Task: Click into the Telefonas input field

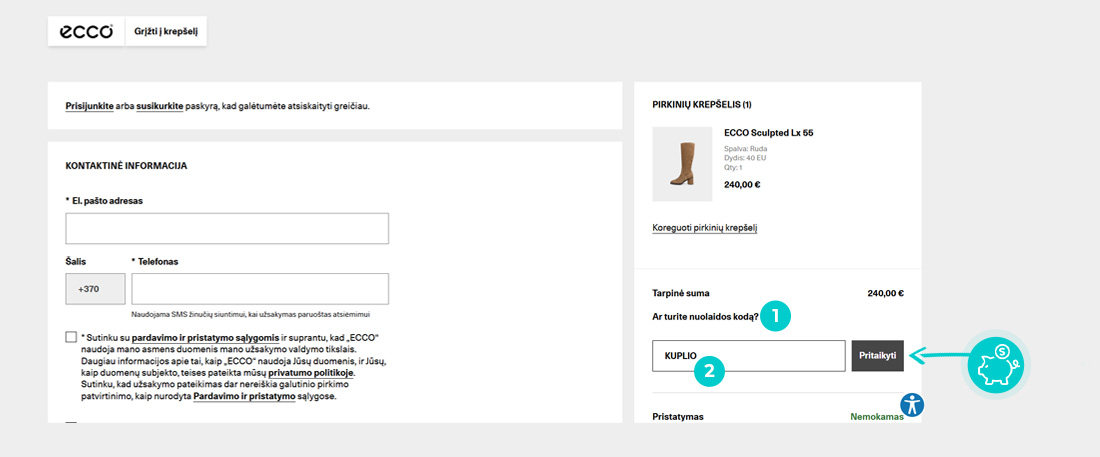Action: click(260, 289)
